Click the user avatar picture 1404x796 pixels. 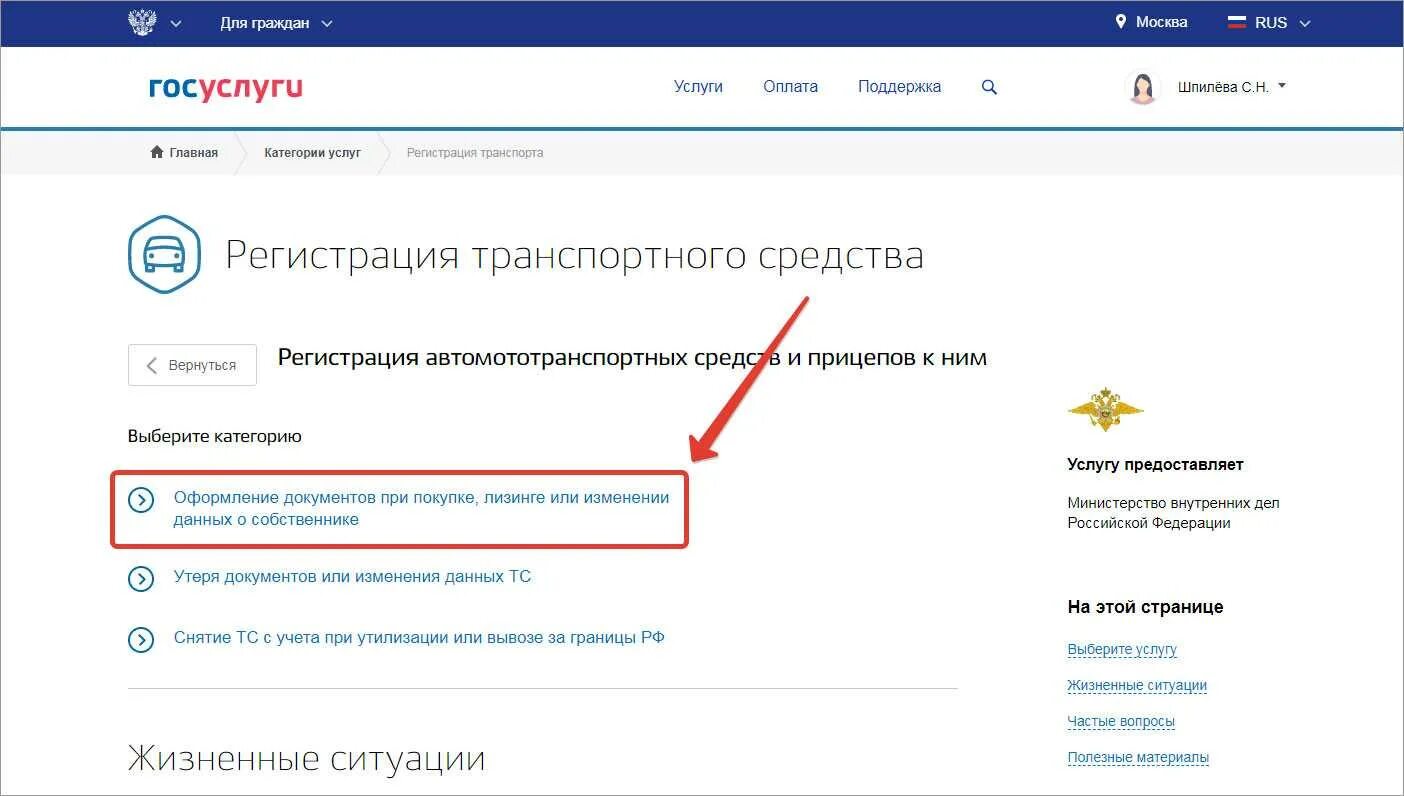1142,87
